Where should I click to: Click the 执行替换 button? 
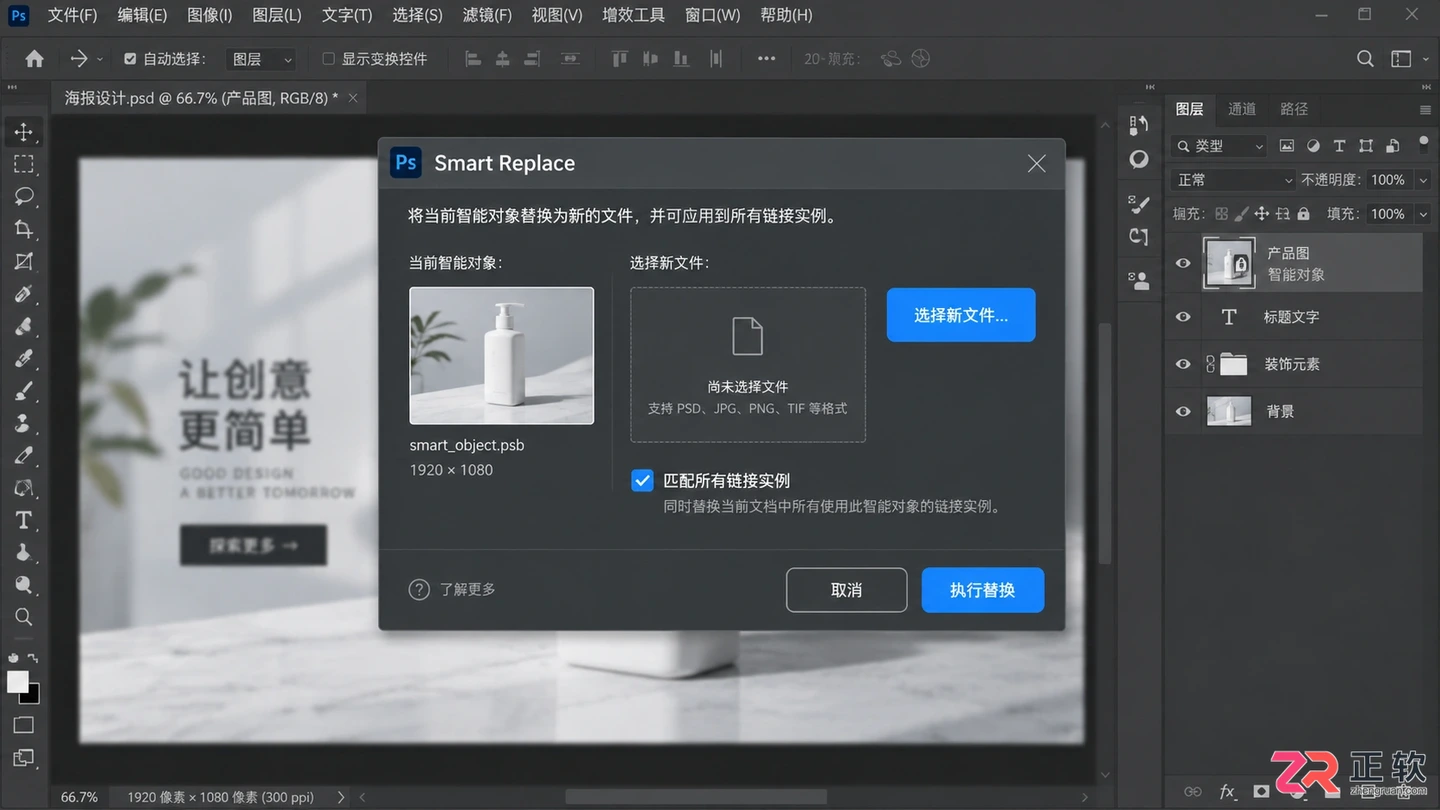(x=983, y=590)
